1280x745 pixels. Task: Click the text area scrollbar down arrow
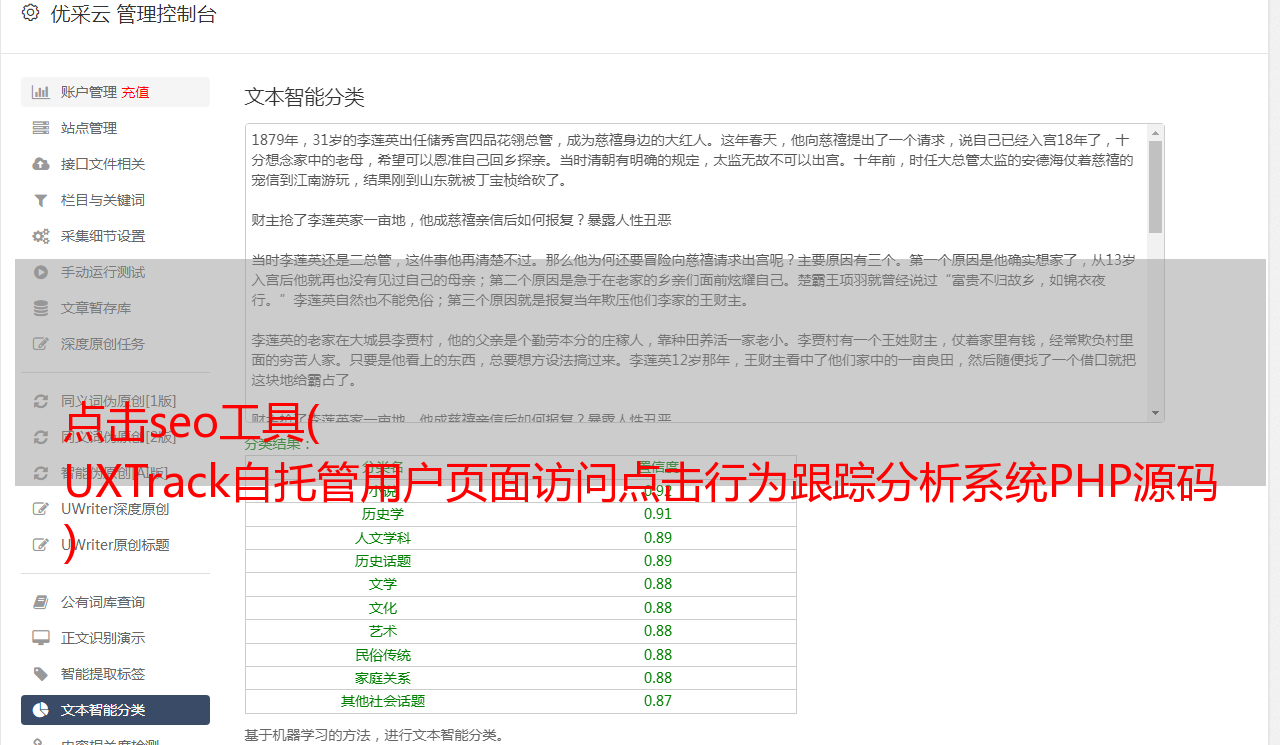pos(1156,413)
